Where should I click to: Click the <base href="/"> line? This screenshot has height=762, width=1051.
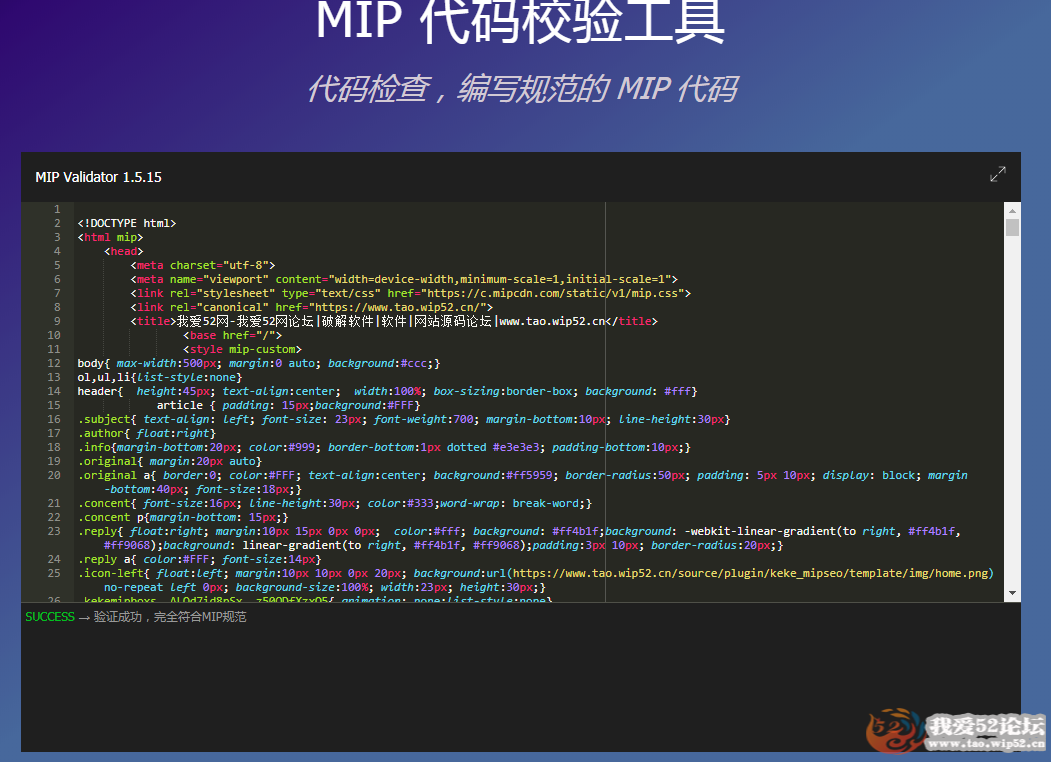point(233,336)
